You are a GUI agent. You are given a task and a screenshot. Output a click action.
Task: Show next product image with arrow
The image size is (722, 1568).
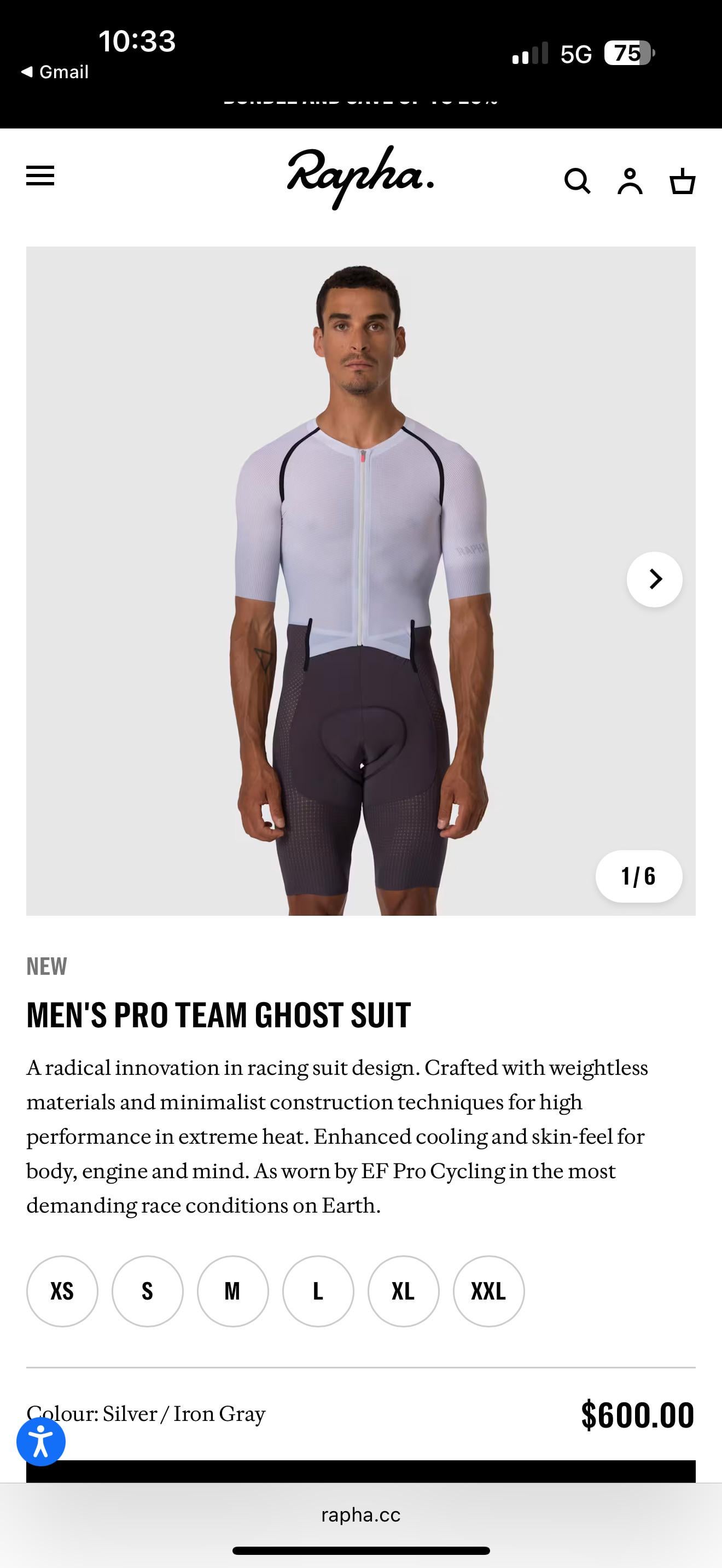click(654, 579)
